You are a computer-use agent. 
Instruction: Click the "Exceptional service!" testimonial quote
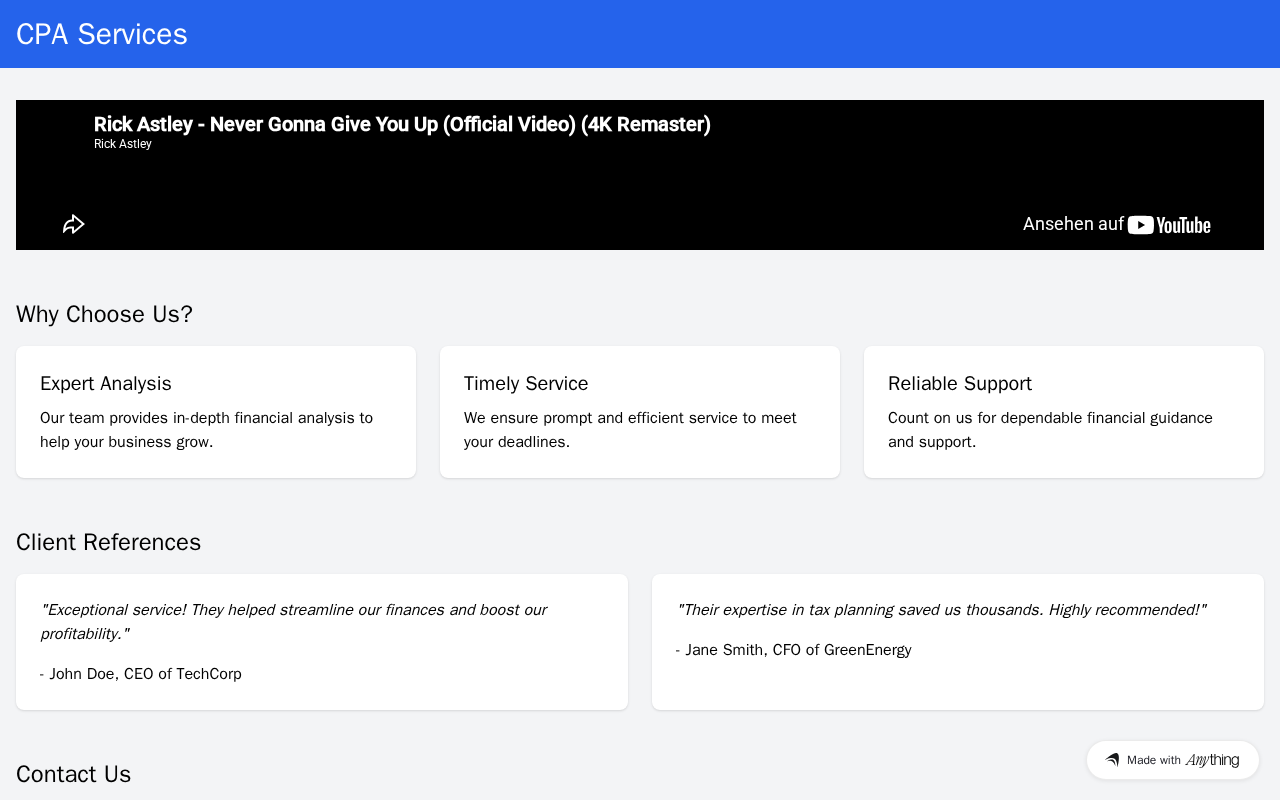[x=294, y=621]
